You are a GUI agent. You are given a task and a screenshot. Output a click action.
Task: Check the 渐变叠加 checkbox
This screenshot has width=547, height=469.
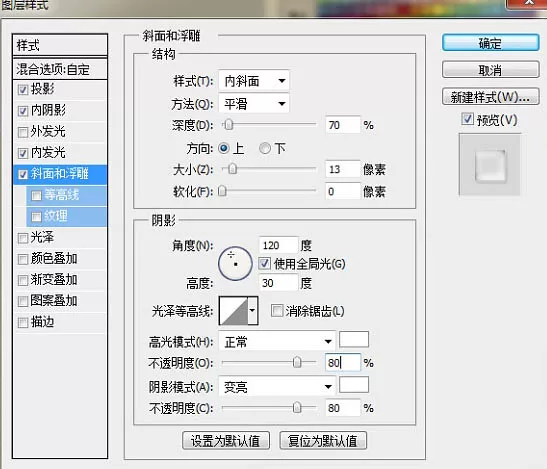23,280
